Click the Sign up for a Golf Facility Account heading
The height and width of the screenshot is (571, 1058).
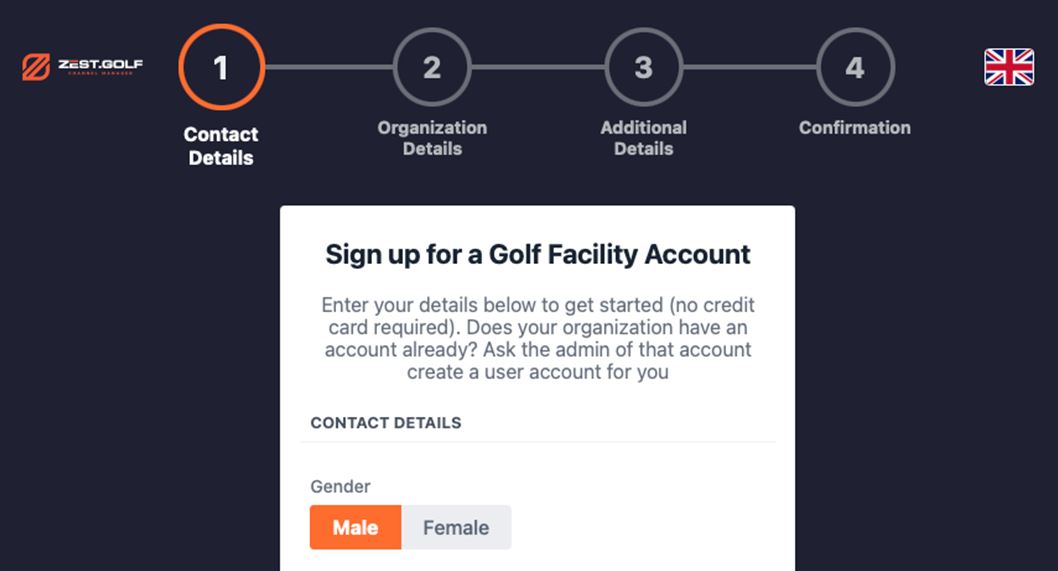tap(537, 254)
